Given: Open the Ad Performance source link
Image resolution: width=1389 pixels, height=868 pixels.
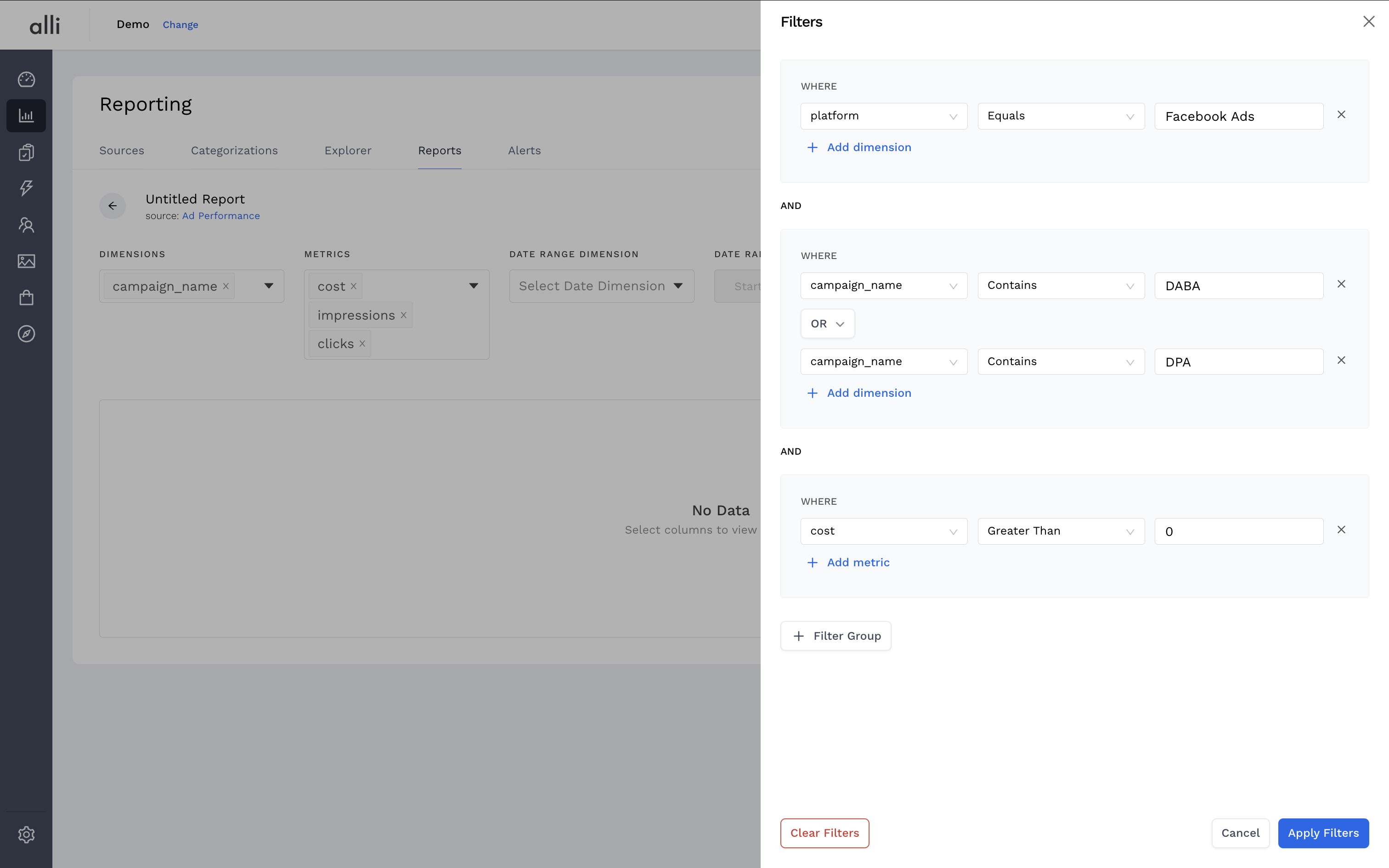Looking at the screenshot, I should coord(221,216).
